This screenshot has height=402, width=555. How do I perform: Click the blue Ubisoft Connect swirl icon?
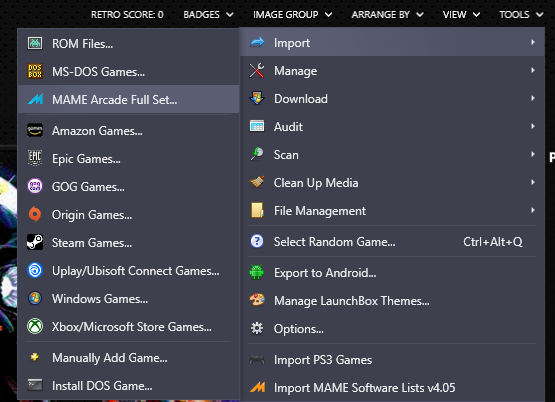(35, 270)
